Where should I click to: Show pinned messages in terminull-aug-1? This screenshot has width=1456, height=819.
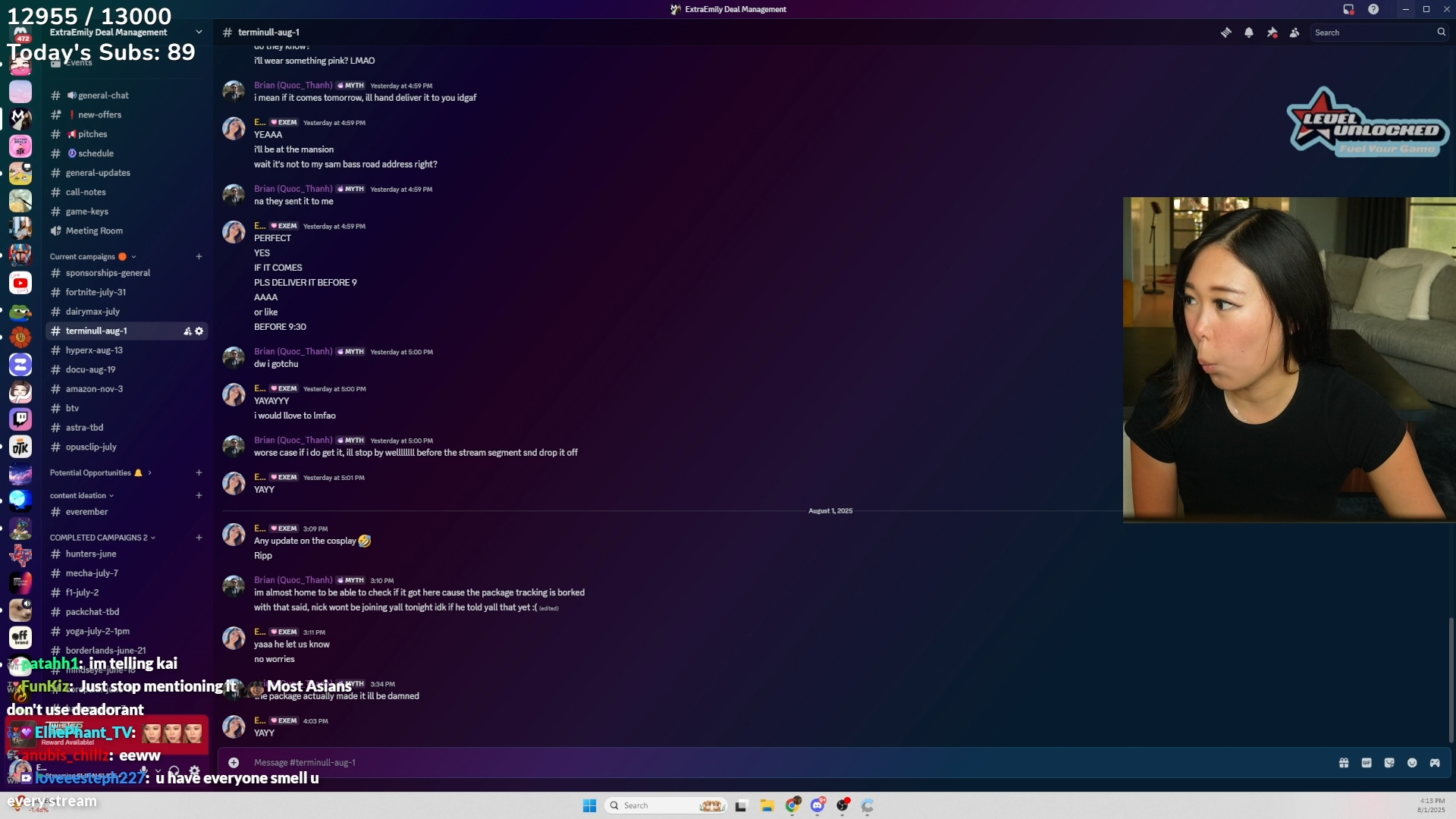click(1272, 33)
